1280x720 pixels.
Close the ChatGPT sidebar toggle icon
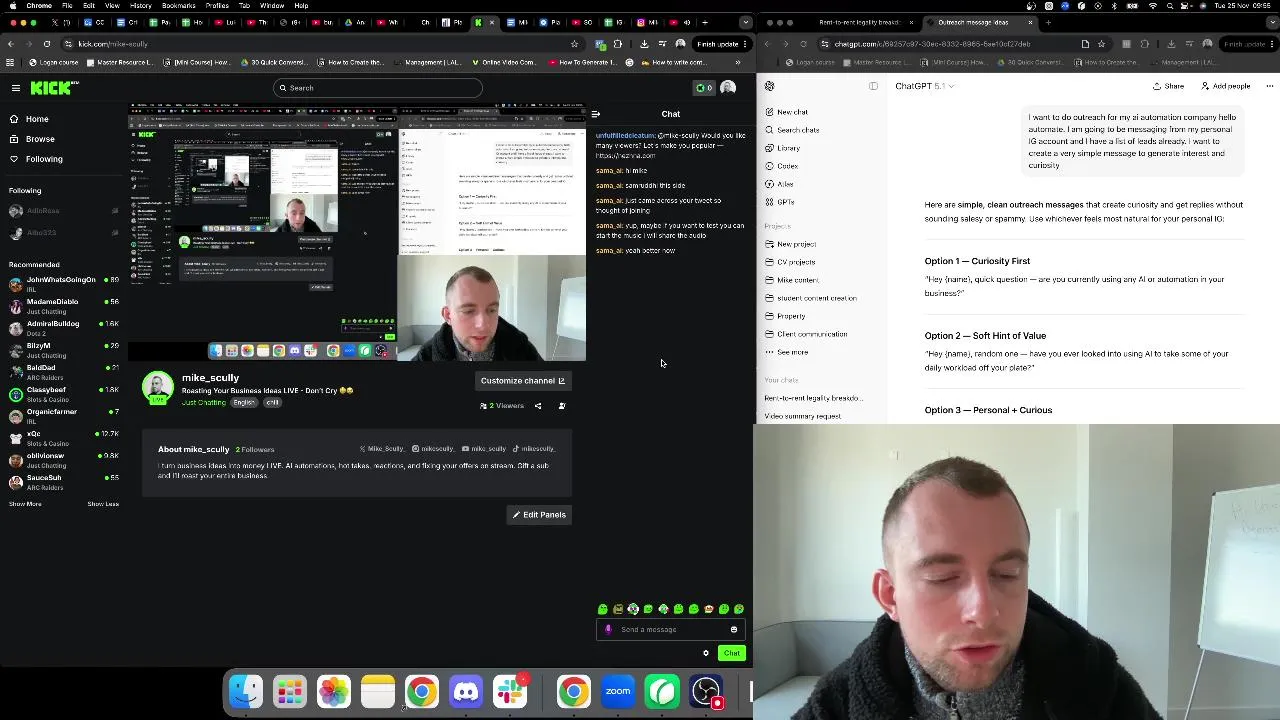coord(873,86)
